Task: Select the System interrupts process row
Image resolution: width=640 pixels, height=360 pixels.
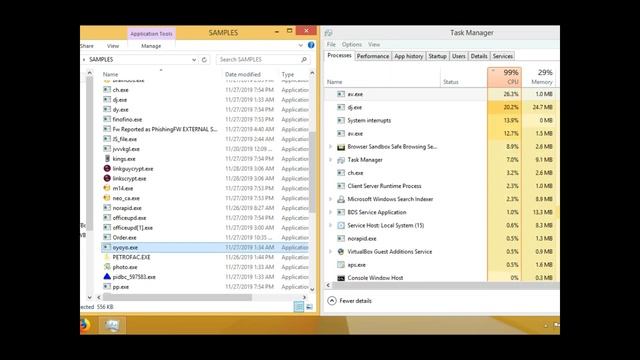Action: coord(442,120)
